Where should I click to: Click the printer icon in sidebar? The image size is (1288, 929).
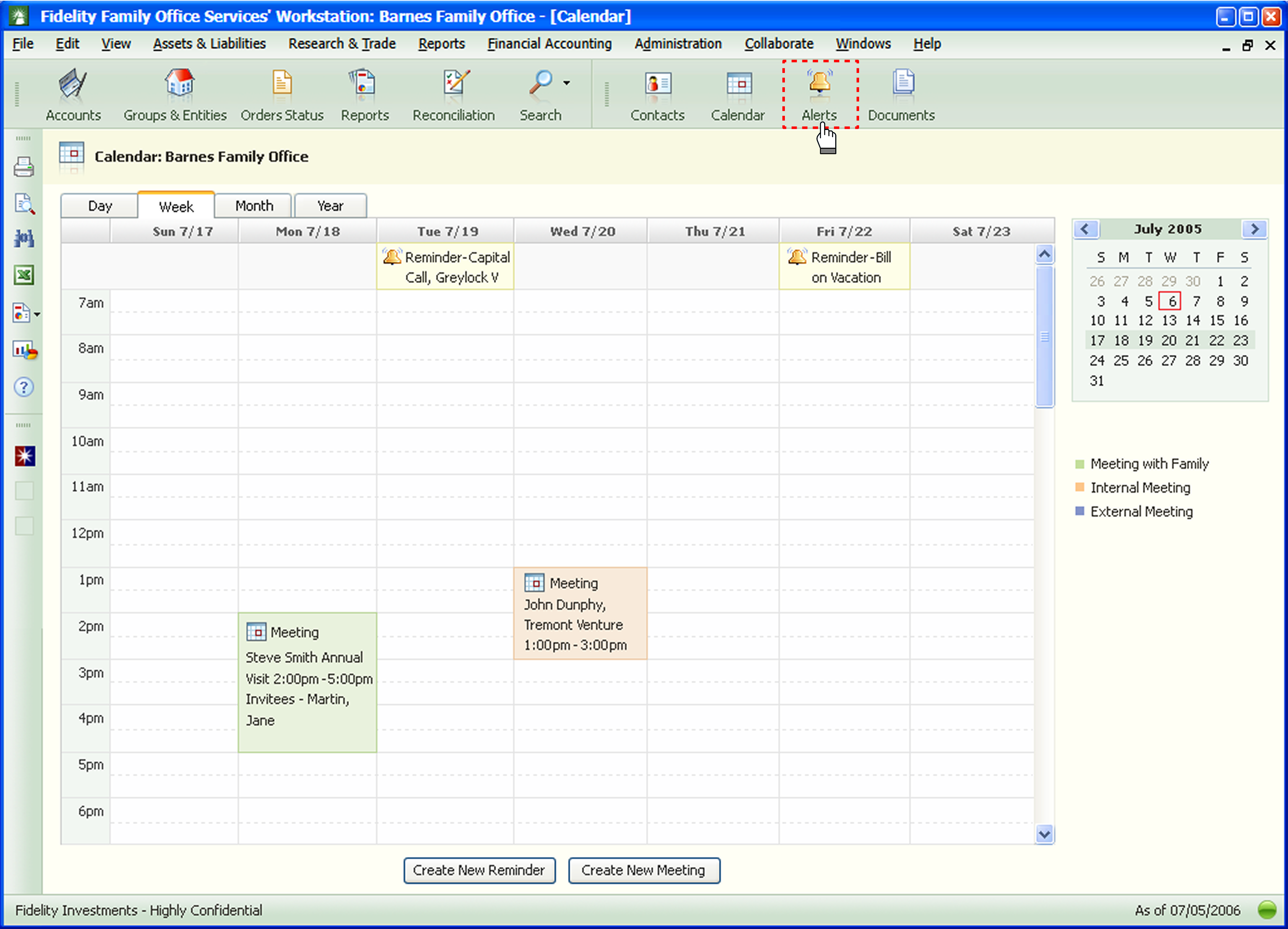pyautogui.click(x=24, y=167)
